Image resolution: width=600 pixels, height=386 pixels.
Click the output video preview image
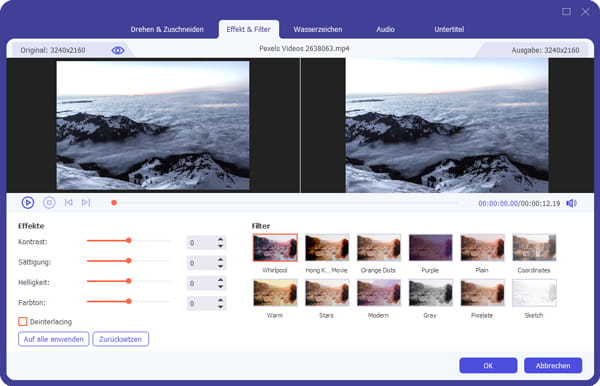[x=447, y=125]
